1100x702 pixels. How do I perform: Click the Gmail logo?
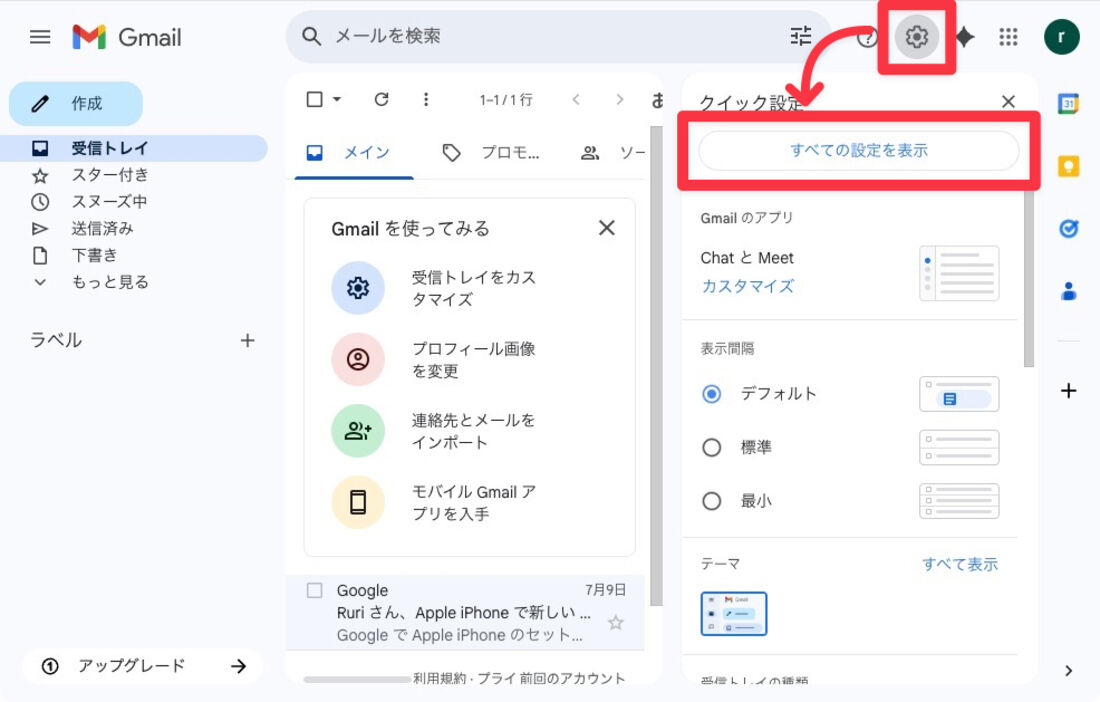tap(127, 36)
